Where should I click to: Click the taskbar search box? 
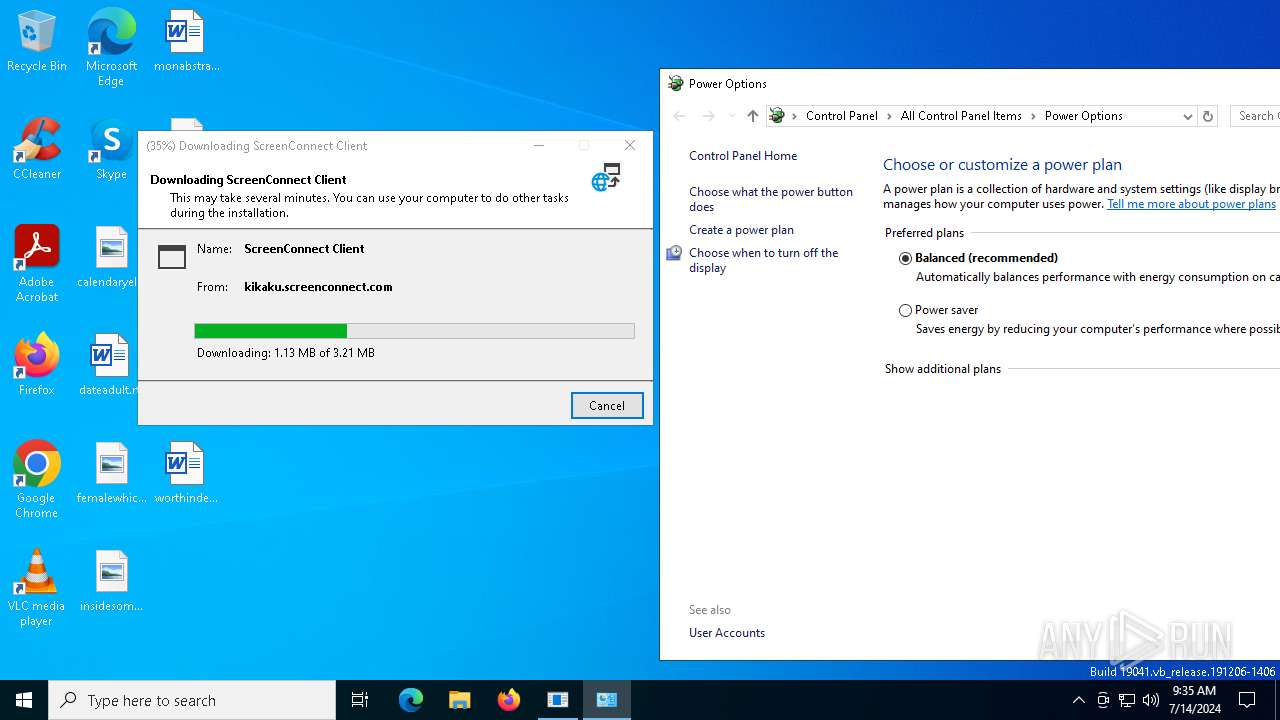coord(192,700)
